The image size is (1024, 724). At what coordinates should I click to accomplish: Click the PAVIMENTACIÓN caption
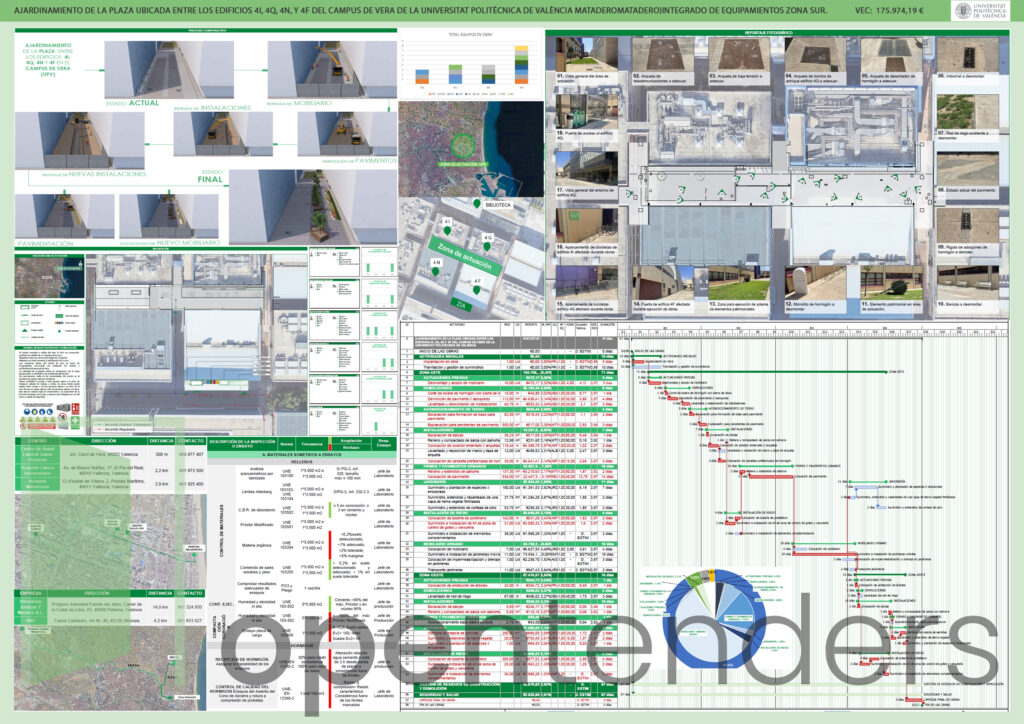45,244
